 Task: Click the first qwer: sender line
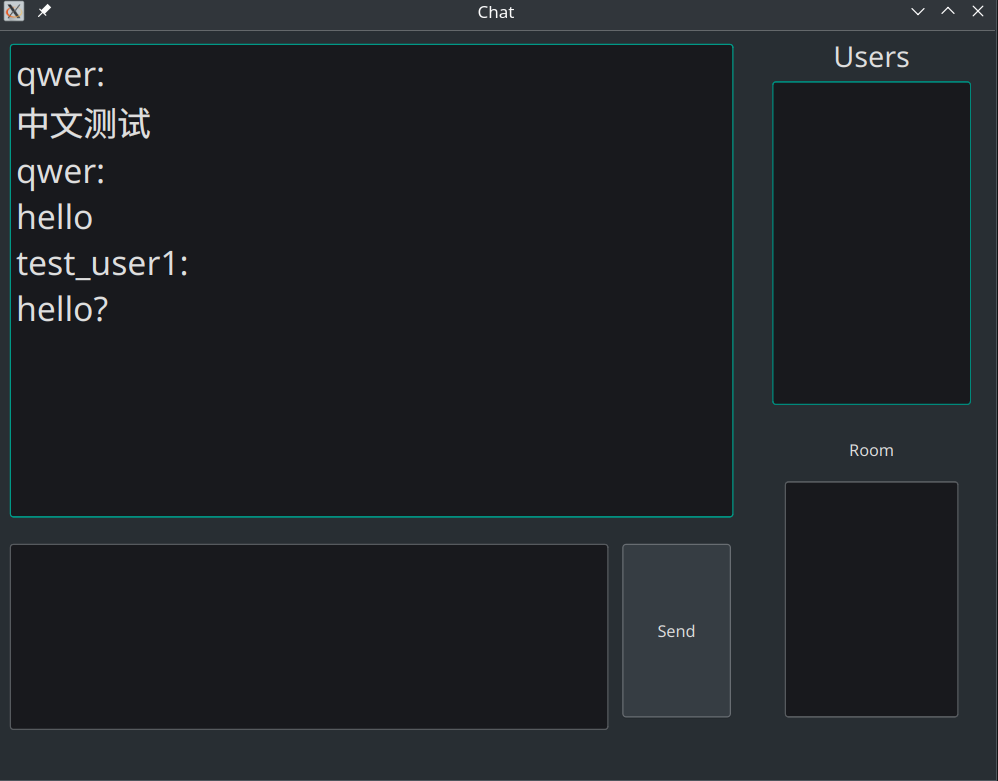pos(61,76)
